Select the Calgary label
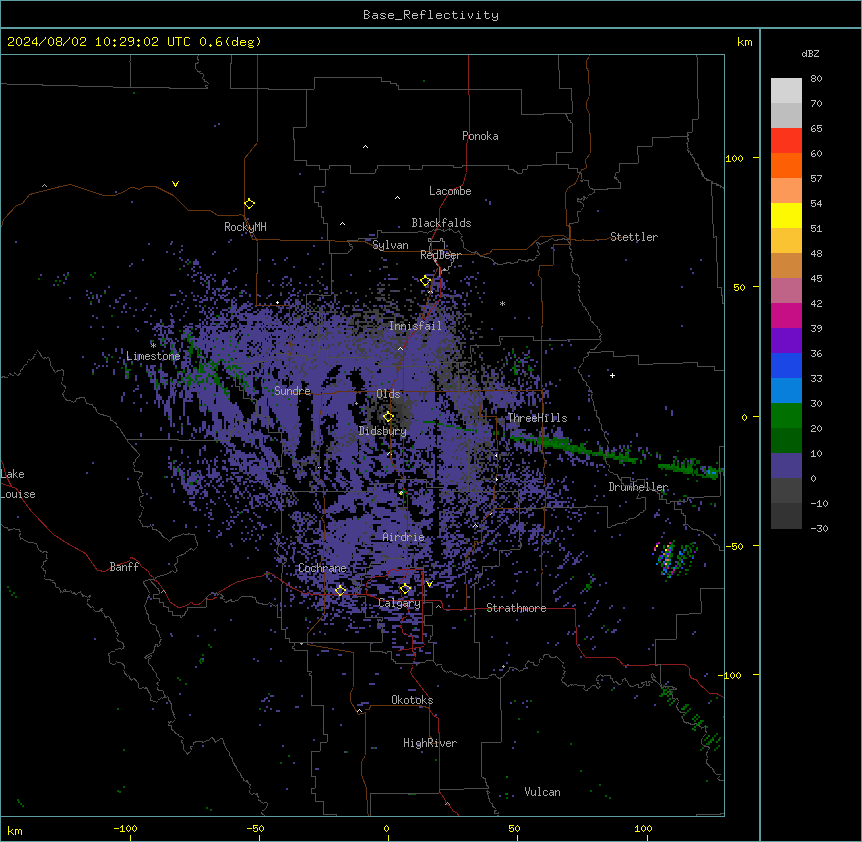 click(399, 603)
